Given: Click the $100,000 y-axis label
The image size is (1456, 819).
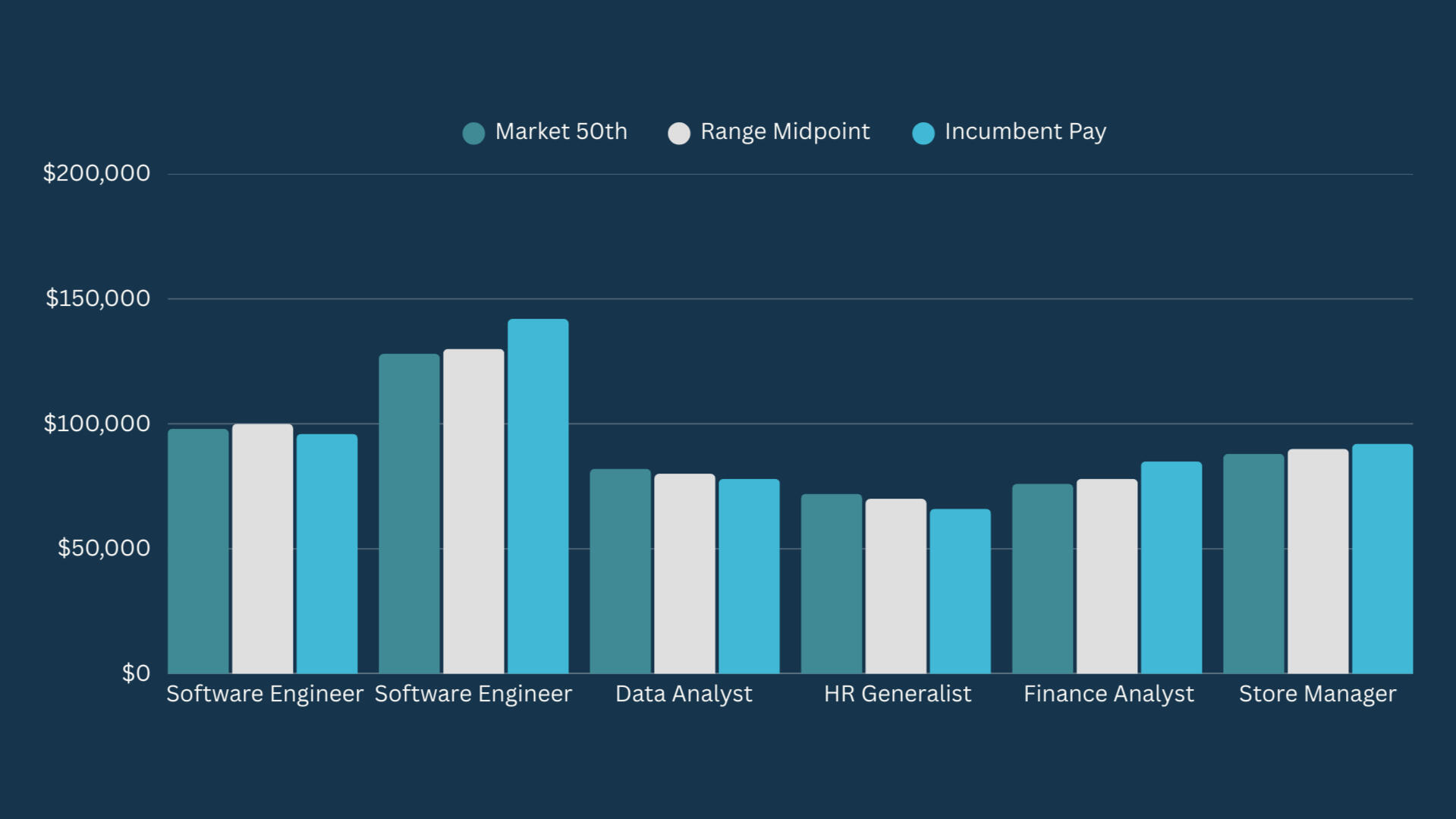Looking at the screenshot, I should tap(97, 424).
